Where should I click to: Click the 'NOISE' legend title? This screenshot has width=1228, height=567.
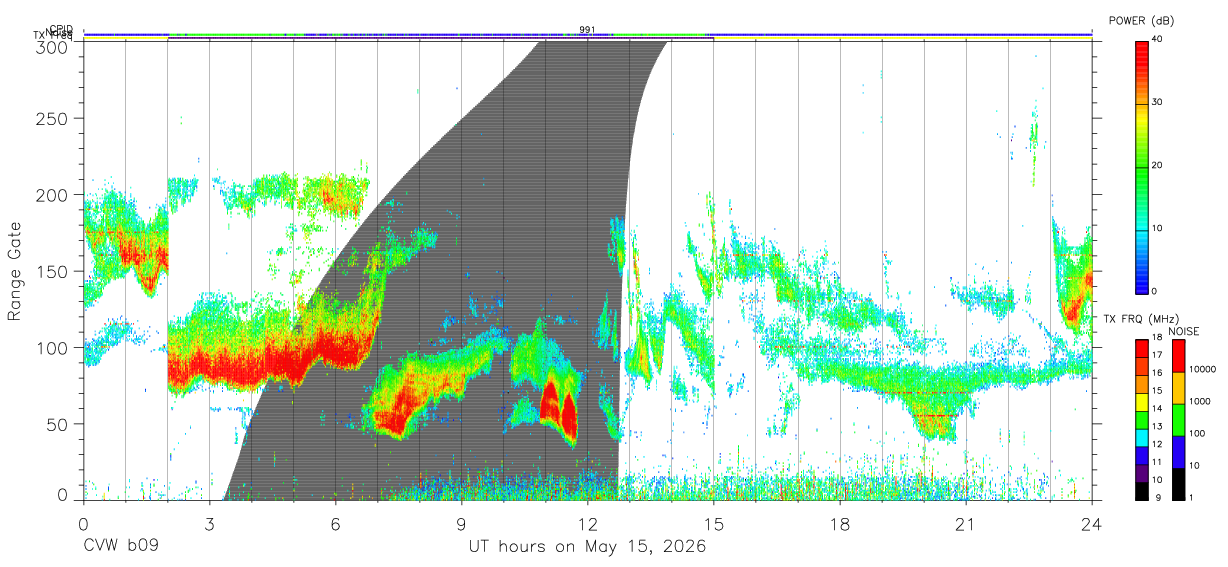coord(1182,331)
